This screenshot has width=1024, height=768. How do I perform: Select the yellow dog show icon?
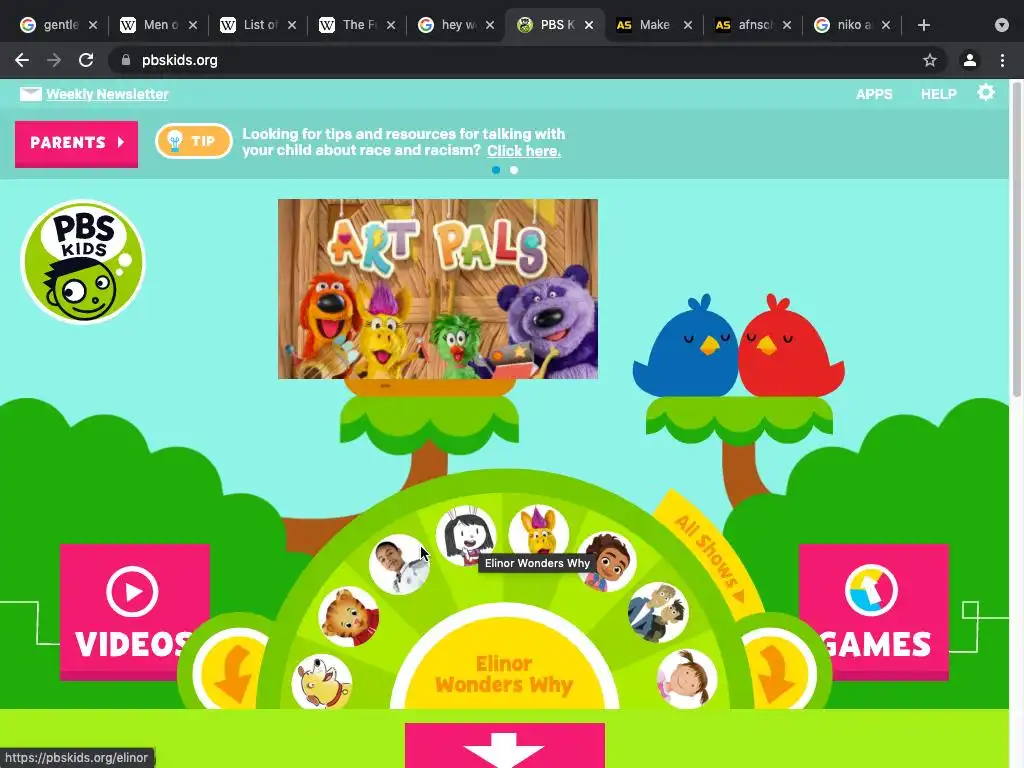(322, 682)
